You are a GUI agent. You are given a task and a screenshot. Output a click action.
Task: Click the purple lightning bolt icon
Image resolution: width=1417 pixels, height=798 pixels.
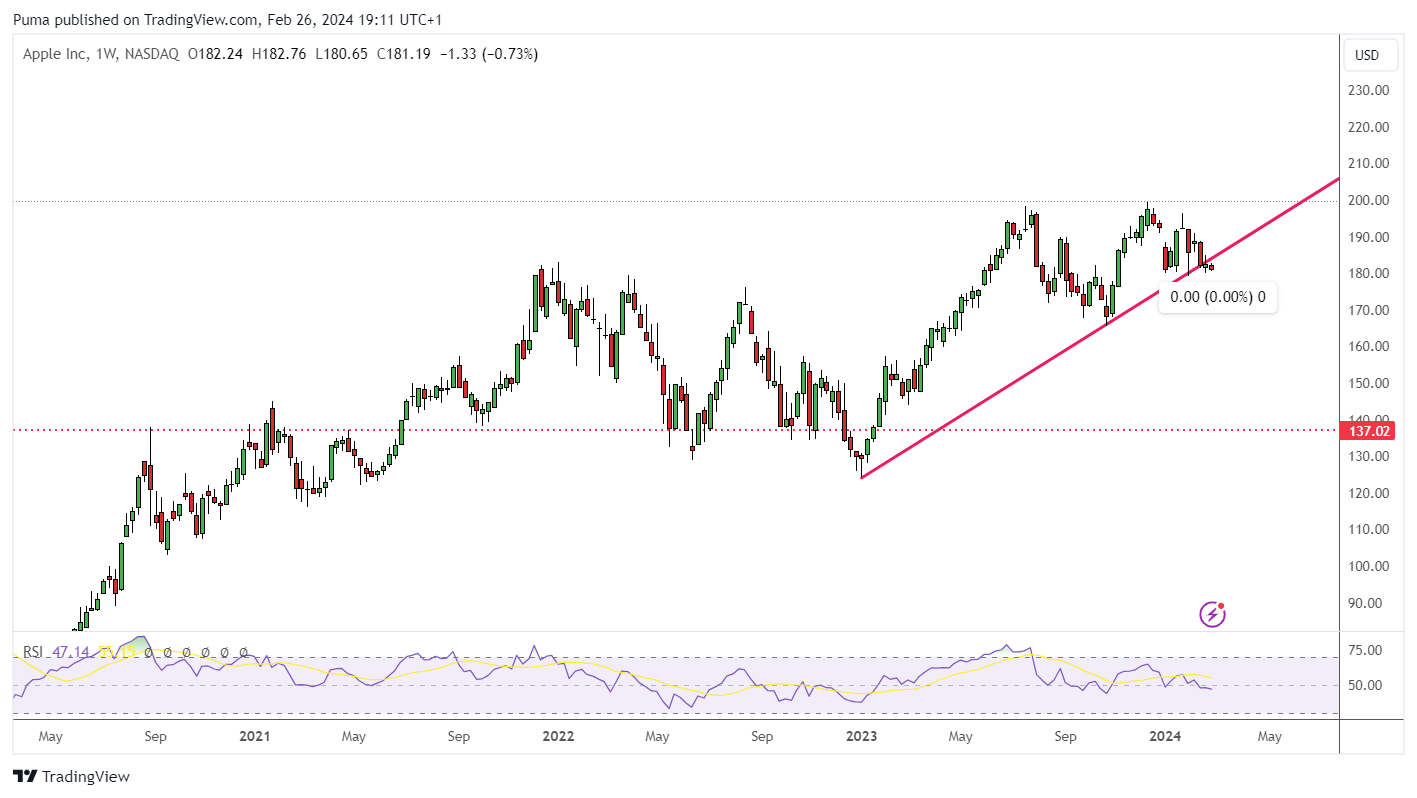[1212, 613]
